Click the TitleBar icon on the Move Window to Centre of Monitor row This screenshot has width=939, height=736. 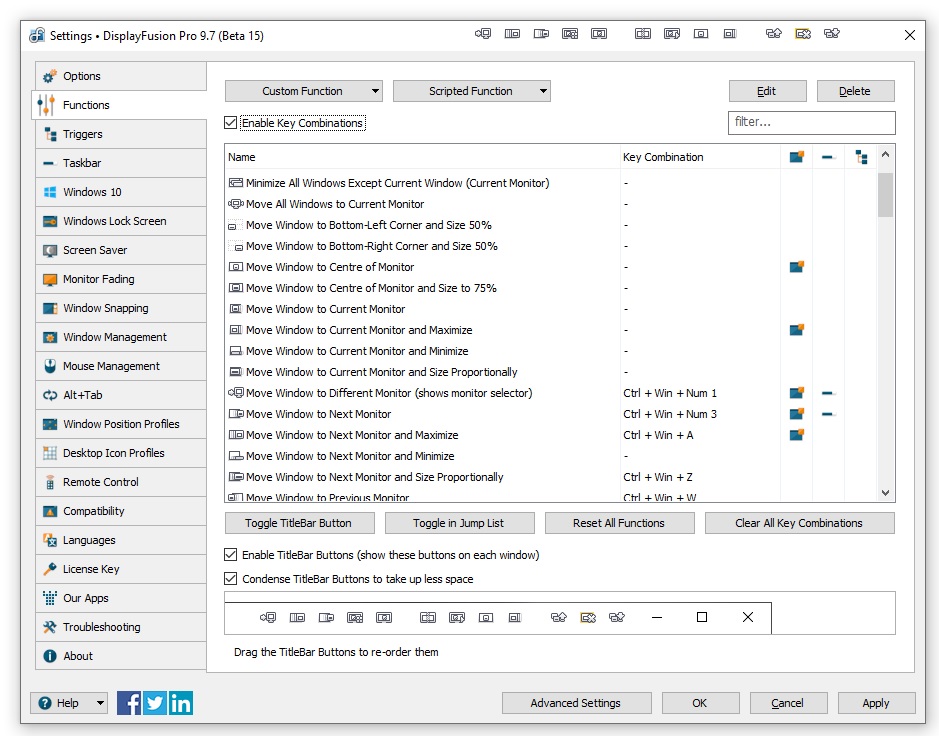pos(796,267)
